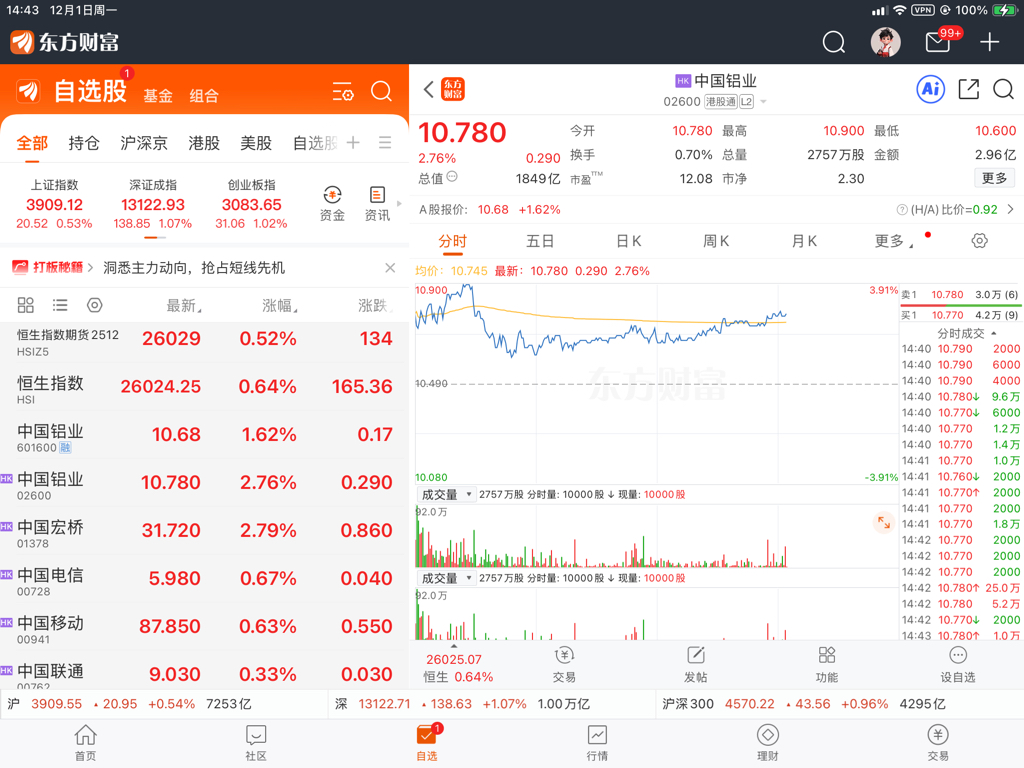Sort watchlist by 涨幅 column
This screenshot has height=768, width=1024.
[280, 305]
